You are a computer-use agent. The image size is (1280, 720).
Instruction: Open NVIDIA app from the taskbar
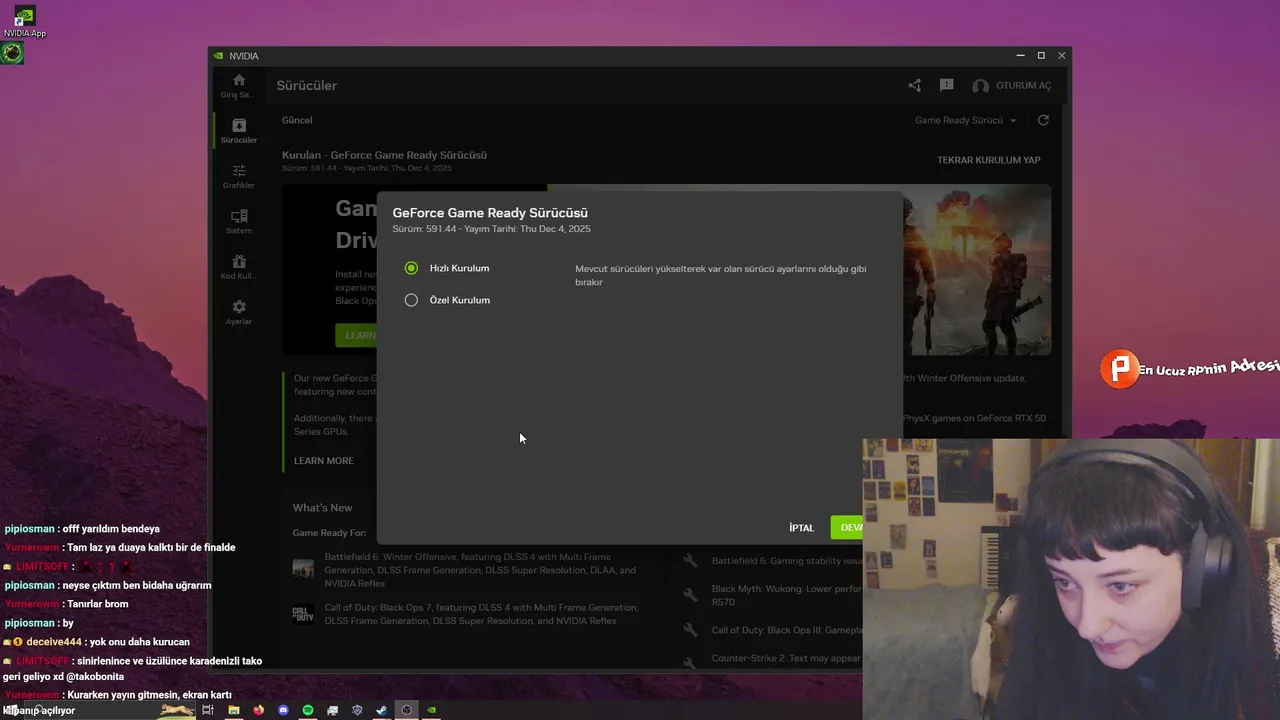point(431,710)
